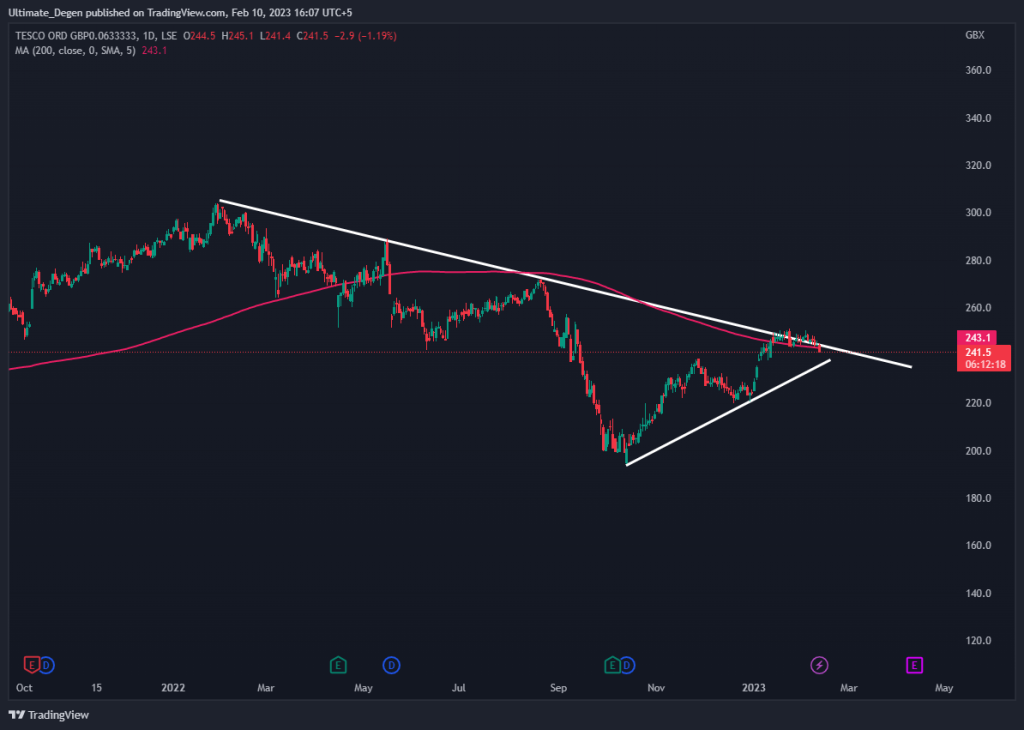Click the last May label on time axis
This screenshot has width=1024, height=730.
[x=944, y=688]
